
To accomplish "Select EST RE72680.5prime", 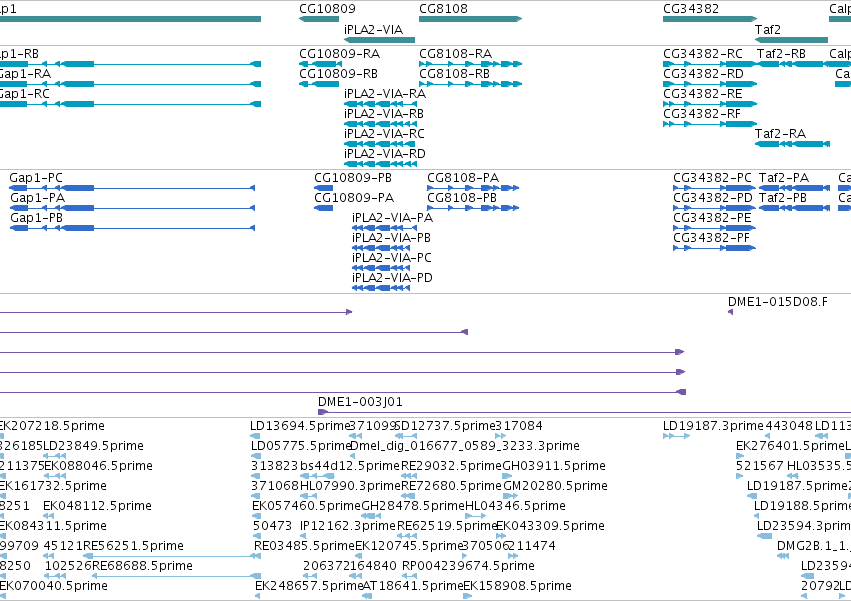I will (452, 486).
